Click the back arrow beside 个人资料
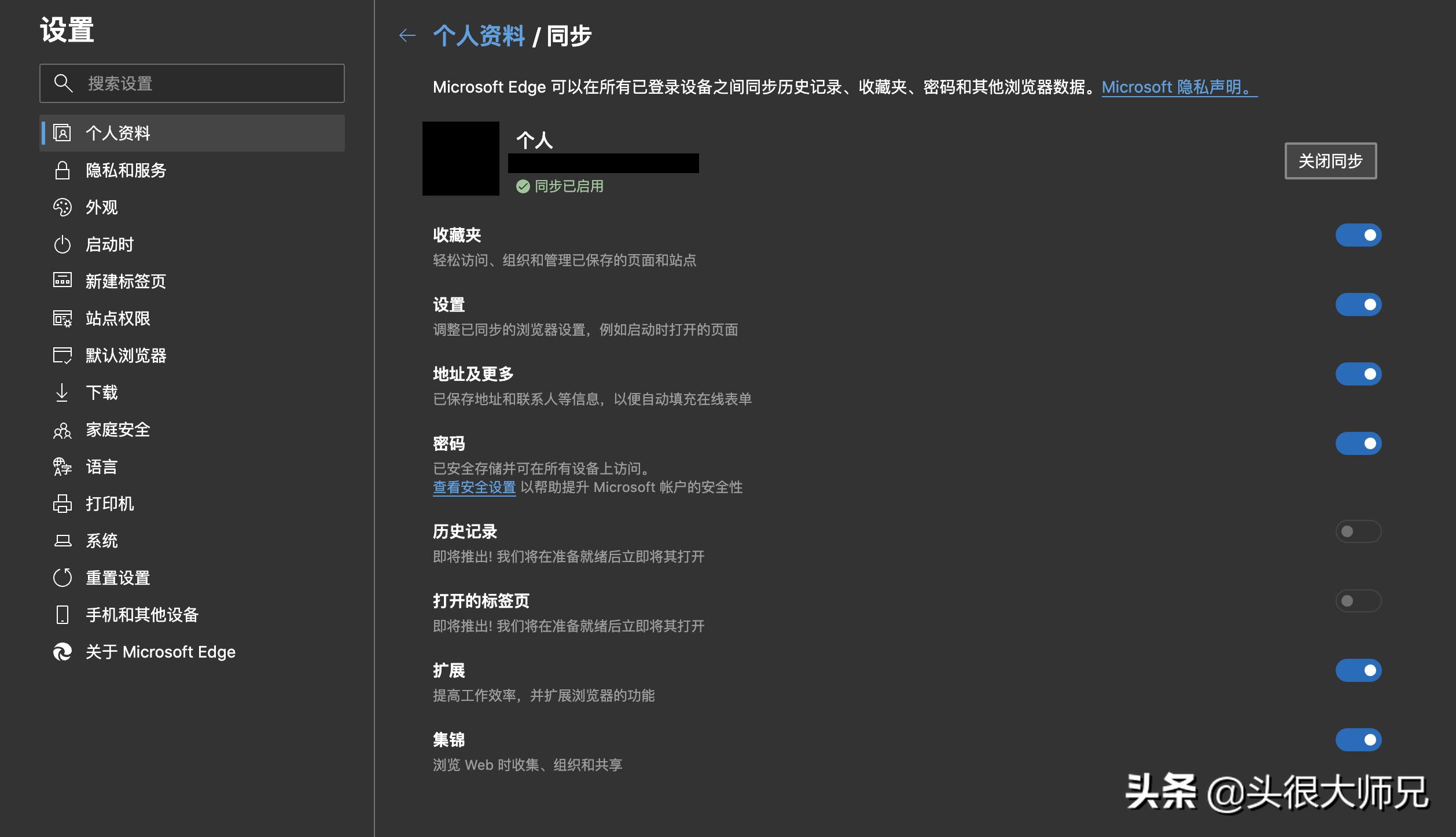Viewport: 1456px width, 837px height. tap(407, 36)
